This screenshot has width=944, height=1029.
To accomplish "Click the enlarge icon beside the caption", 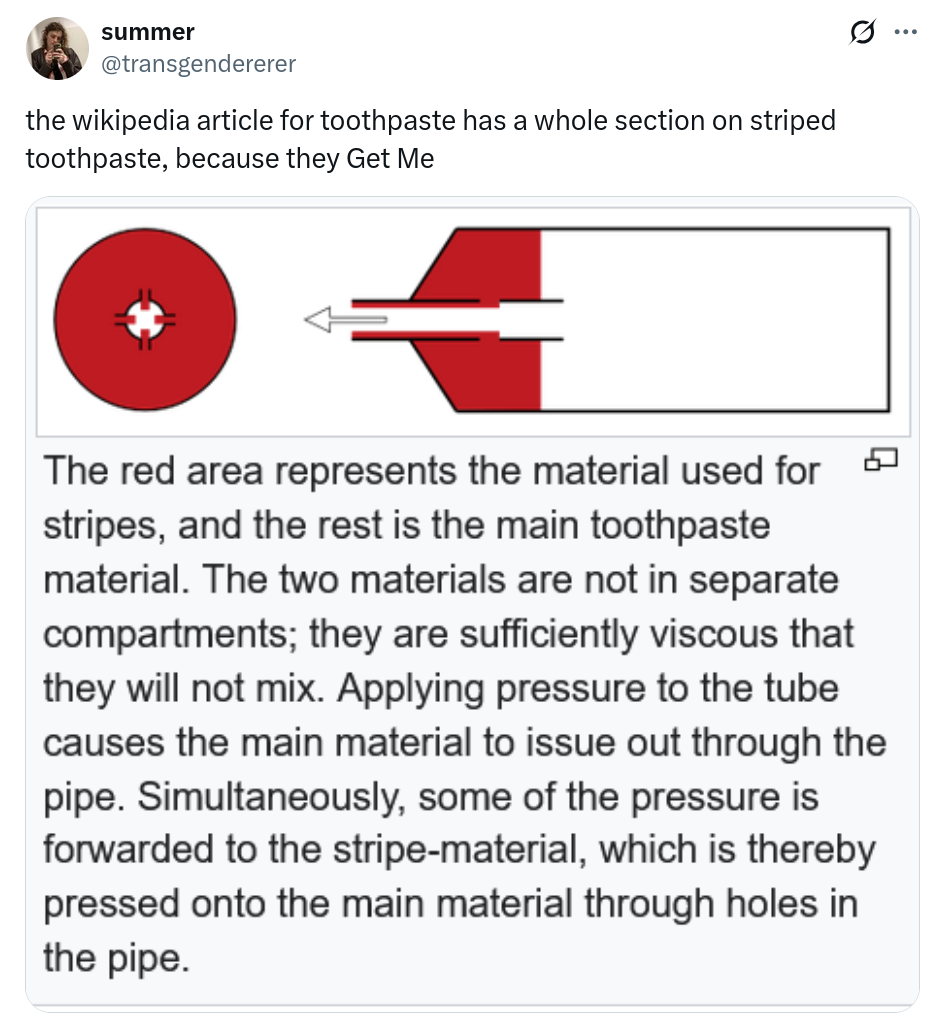I will click(880, 460).
